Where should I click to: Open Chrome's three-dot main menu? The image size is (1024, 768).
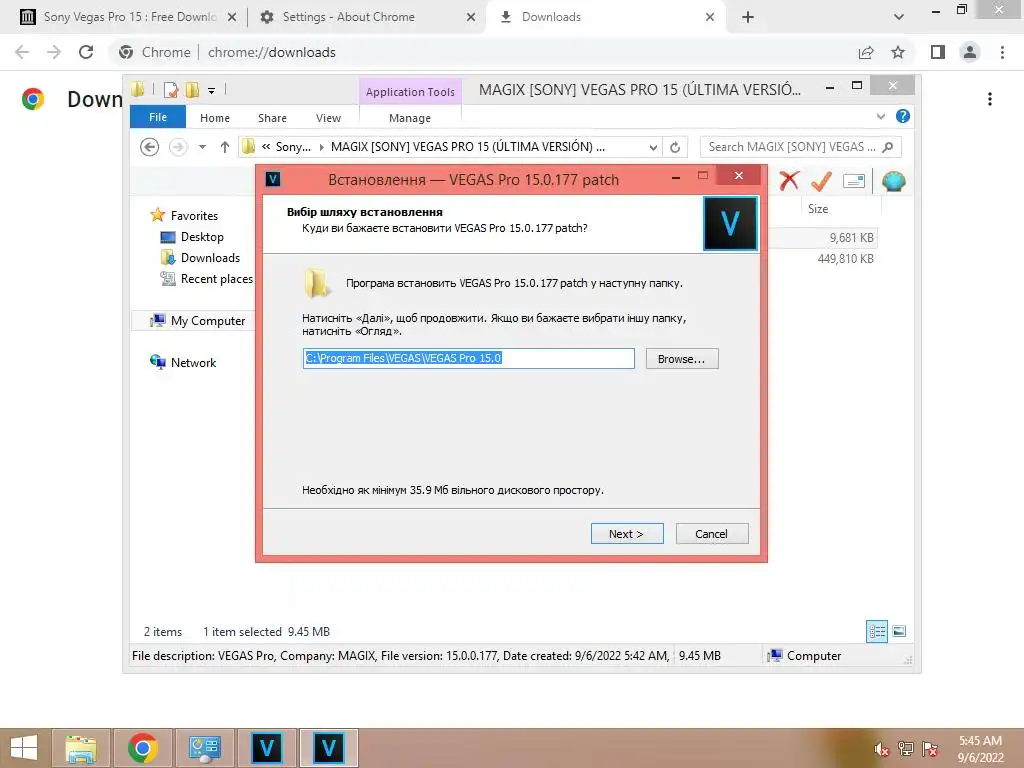pos(1002,52)
